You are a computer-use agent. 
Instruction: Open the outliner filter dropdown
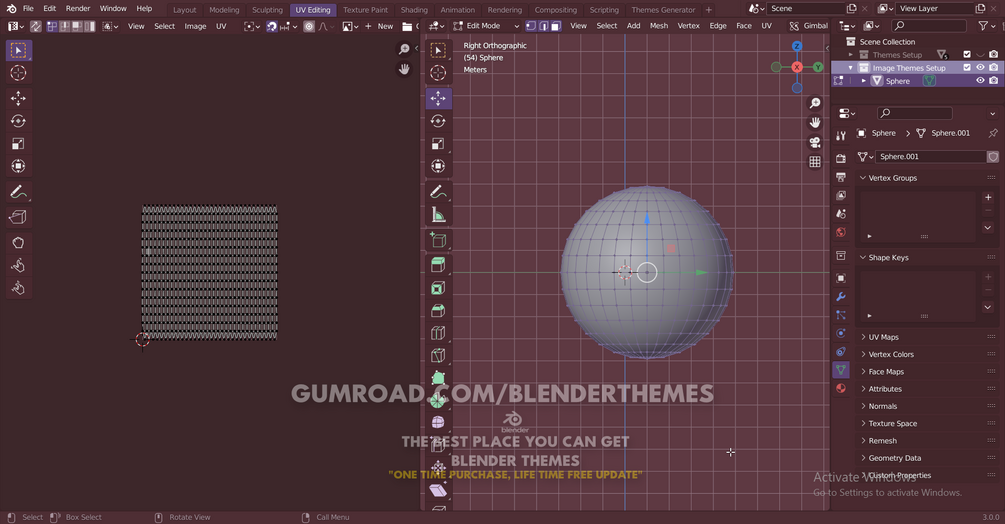coord(985,26)
